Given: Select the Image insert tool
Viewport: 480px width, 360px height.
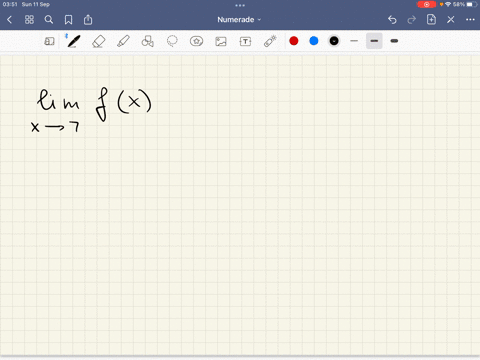Looking at the screenshot, I should tap(221, 41).
